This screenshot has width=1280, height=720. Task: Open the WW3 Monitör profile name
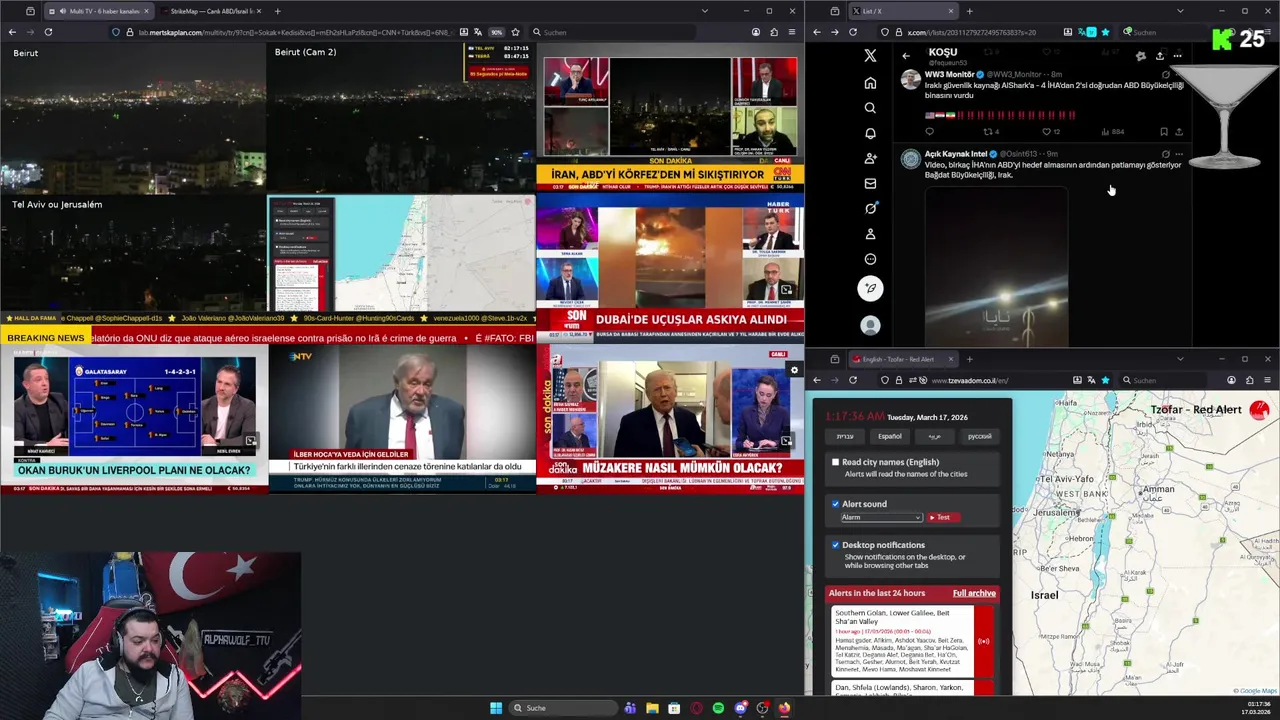point(949,75)
